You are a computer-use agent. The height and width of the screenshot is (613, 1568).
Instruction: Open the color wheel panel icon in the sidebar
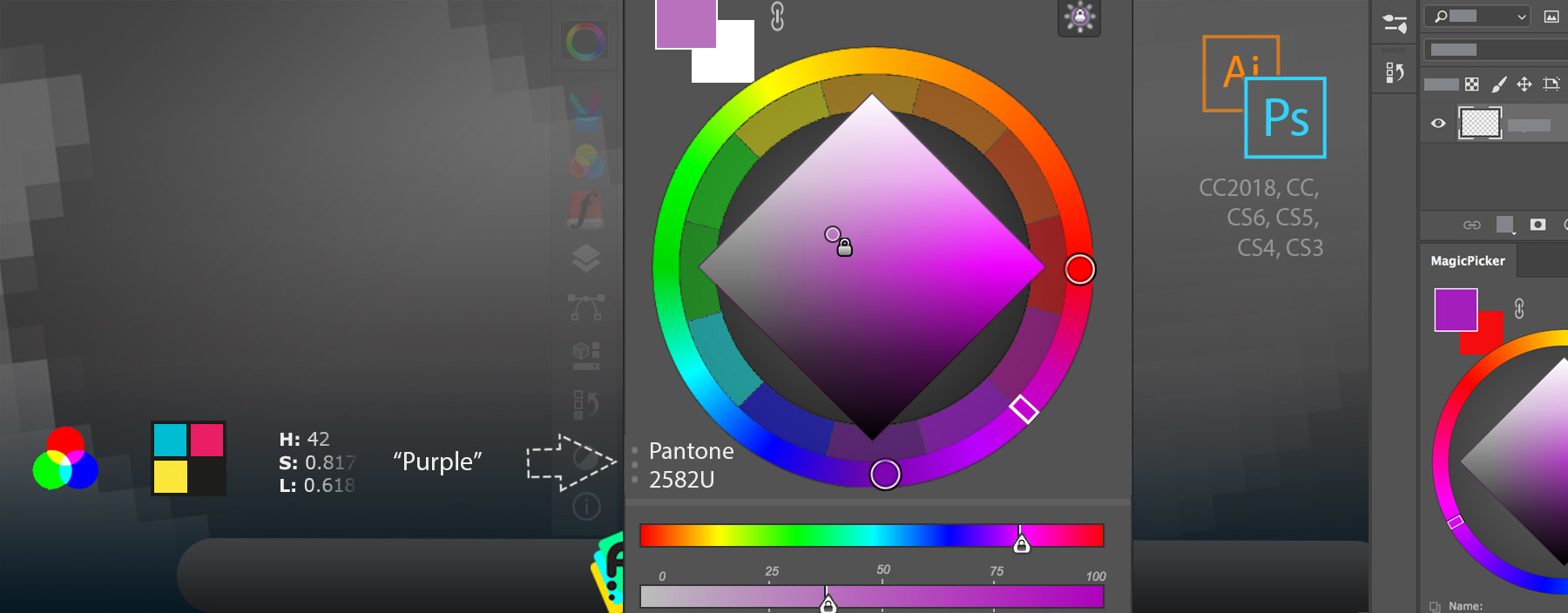[x=585, y=41]
